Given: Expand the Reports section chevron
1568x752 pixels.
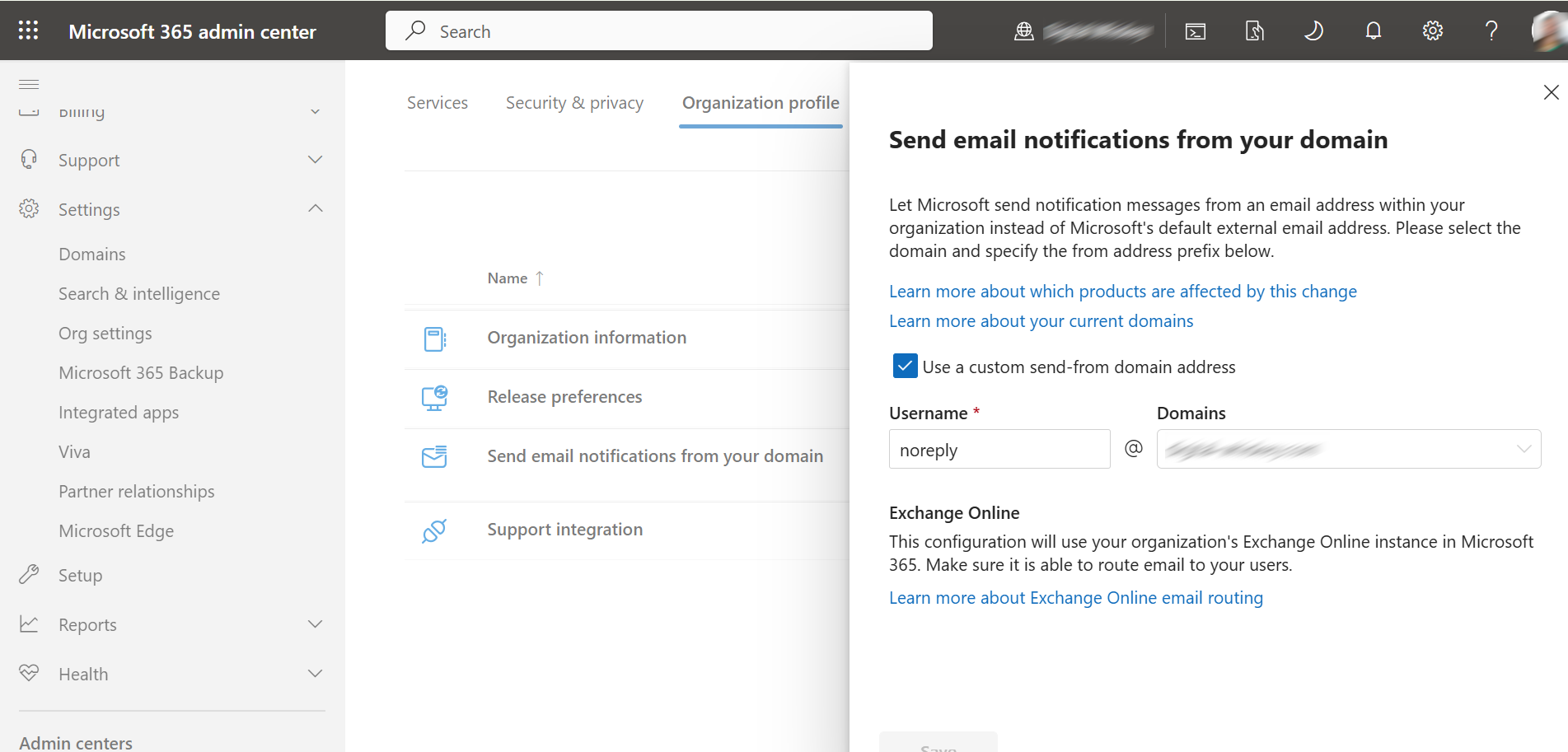Looking at the screenshot, I should pos(315,624).
